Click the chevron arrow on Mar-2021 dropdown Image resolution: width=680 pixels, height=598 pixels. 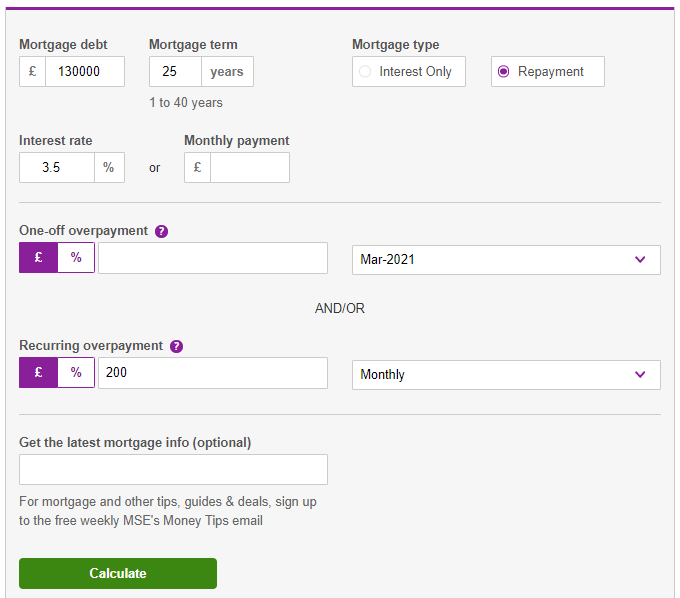[x=641, y=260]
